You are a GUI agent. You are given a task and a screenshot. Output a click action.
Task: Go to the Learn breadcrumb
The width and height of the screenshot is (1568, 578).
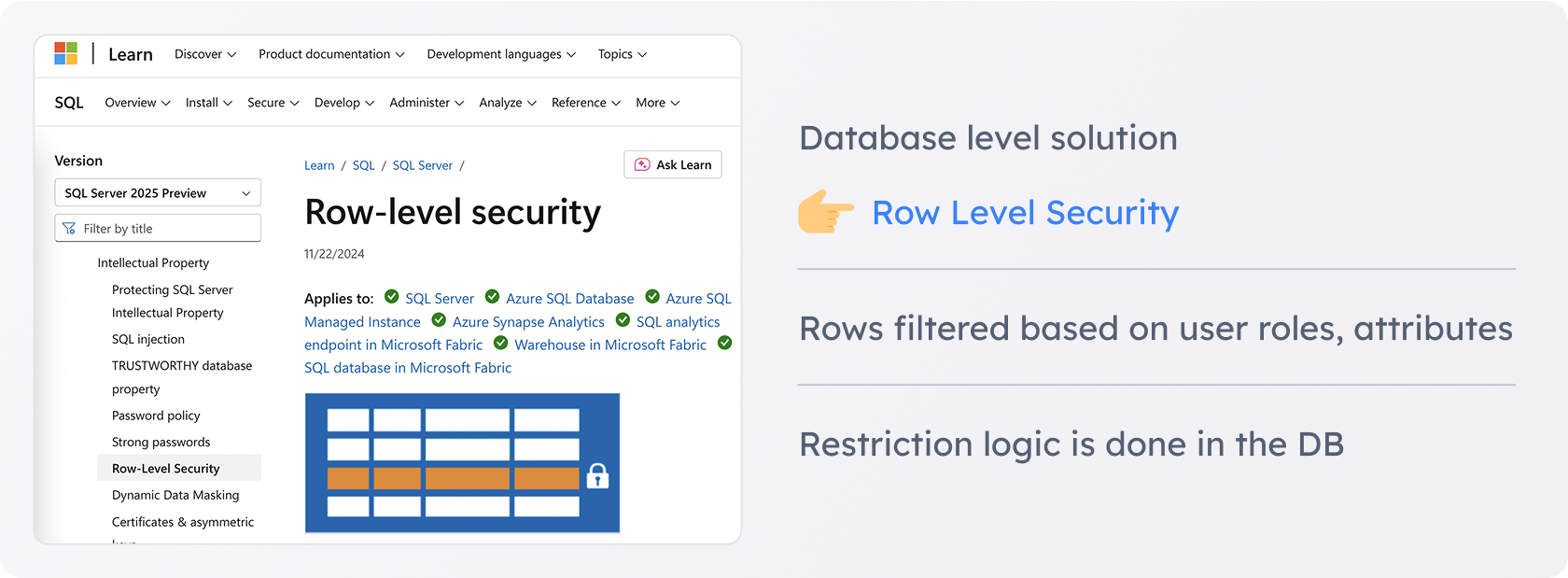point(319,165)
